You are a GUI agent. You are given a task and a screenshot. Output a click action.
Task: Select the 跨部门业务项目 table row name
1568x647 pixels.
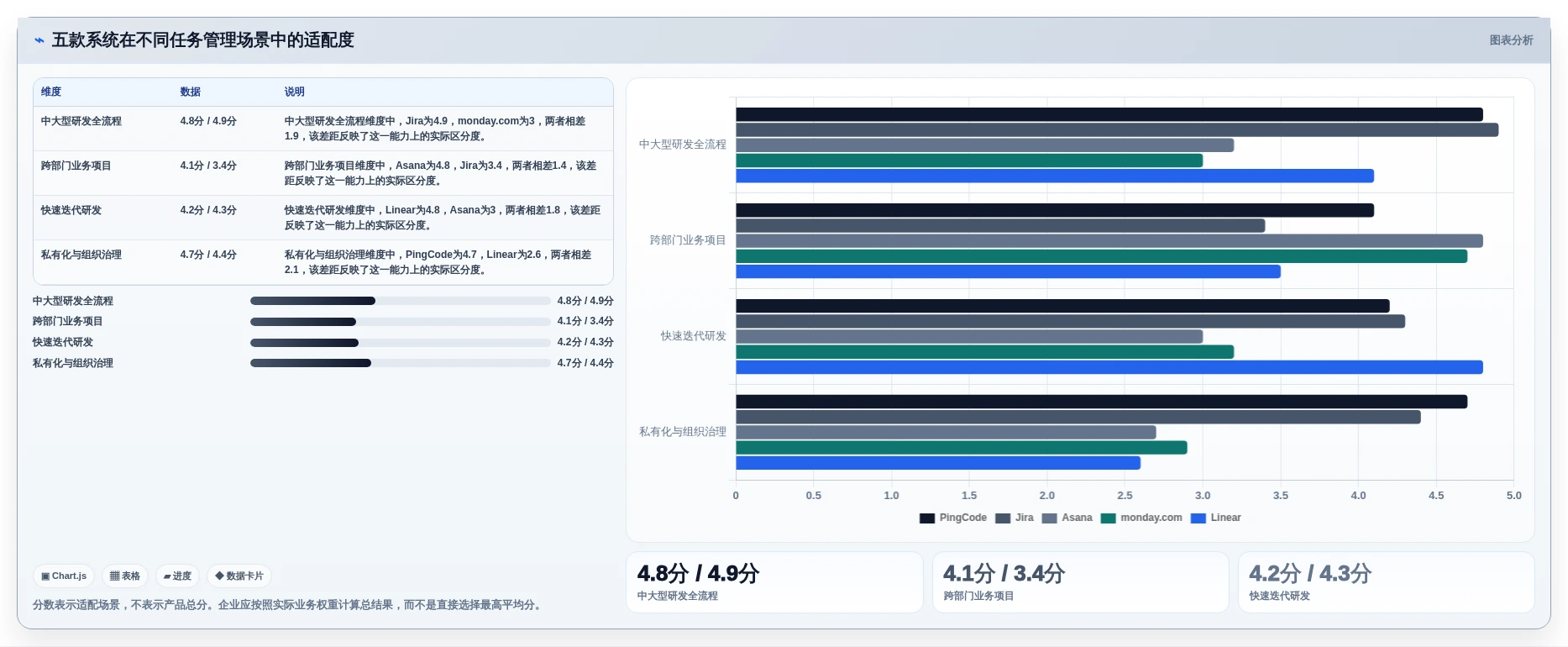click(x=76, y=166)
